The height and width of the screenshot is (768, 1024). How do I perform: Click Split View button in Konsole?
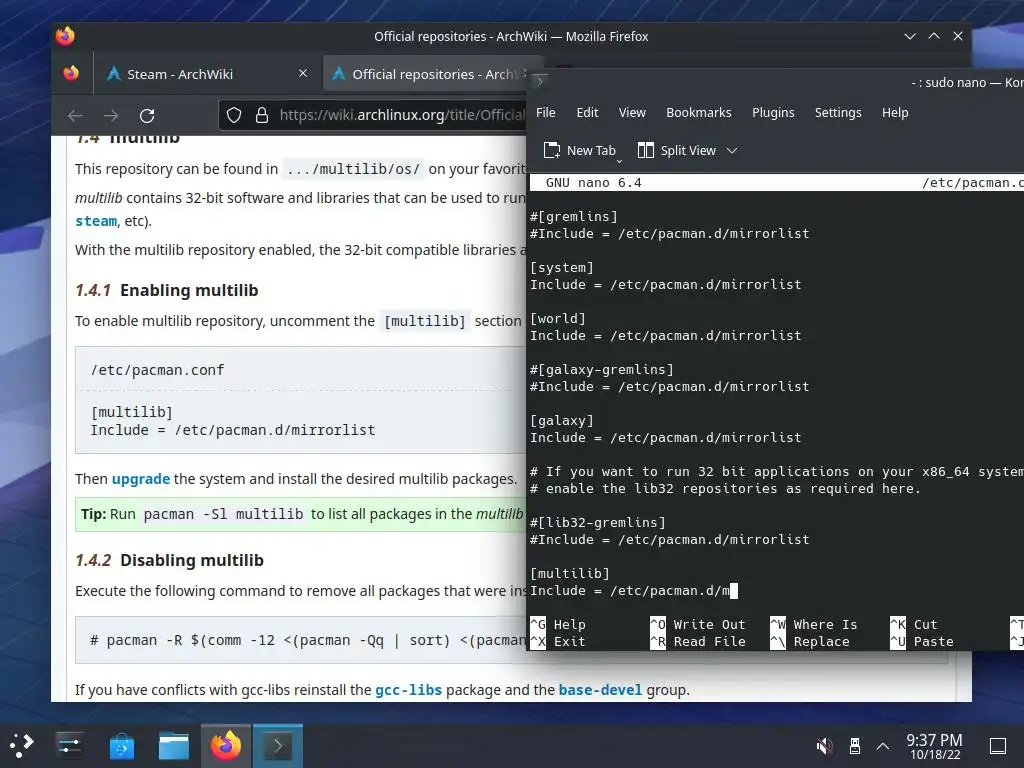(x=677, y=150)
